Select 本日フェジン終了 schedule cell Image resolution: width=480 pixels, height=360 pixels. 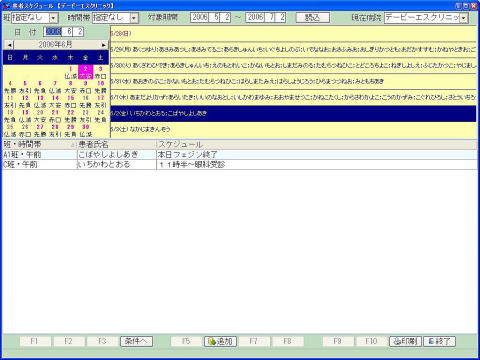pyautogui.click(x=317, y=155)
